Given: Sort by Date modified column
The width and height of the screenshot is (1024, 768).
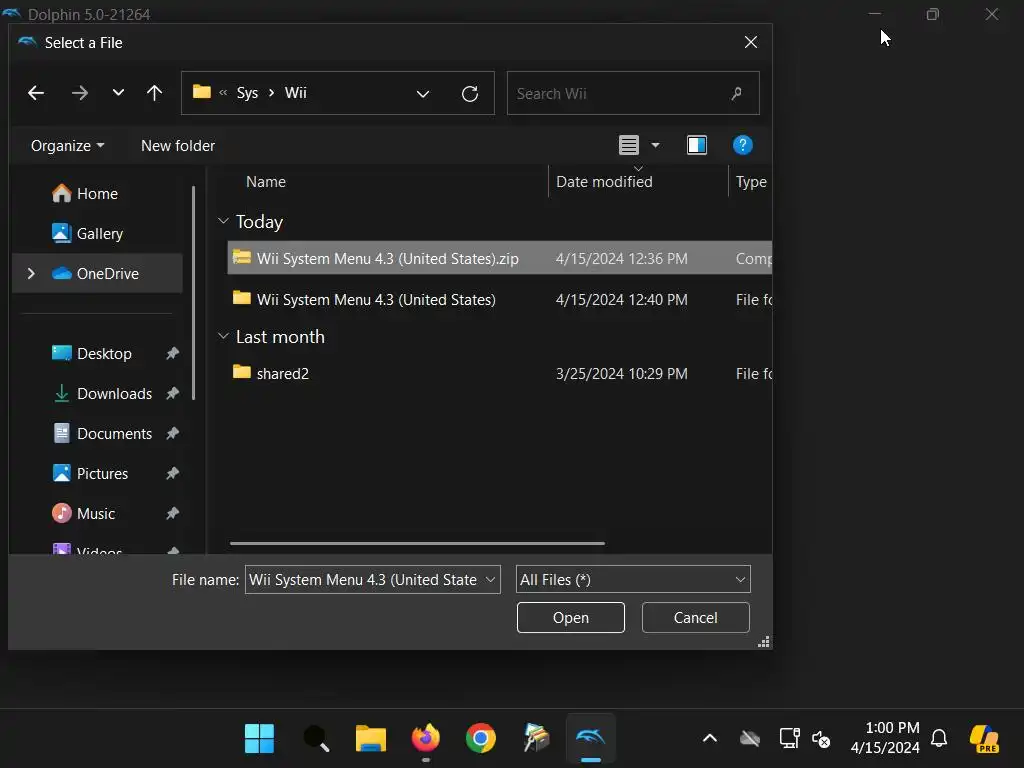Looking at the screenshot, I should (604, 182).
